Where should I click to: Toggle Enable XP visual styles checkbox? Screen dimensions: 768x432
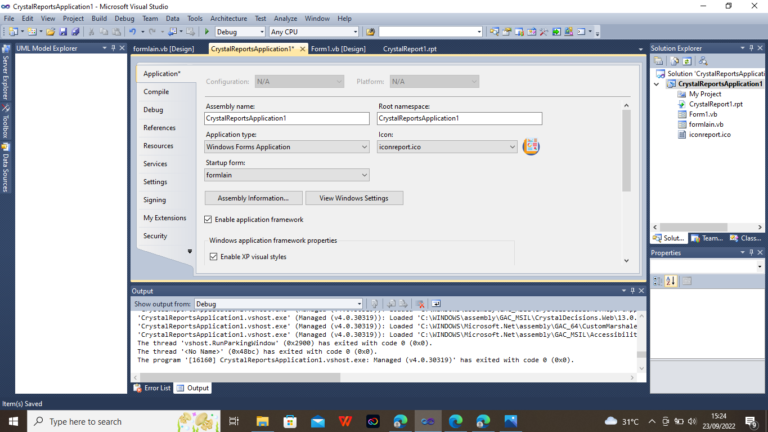214,257
